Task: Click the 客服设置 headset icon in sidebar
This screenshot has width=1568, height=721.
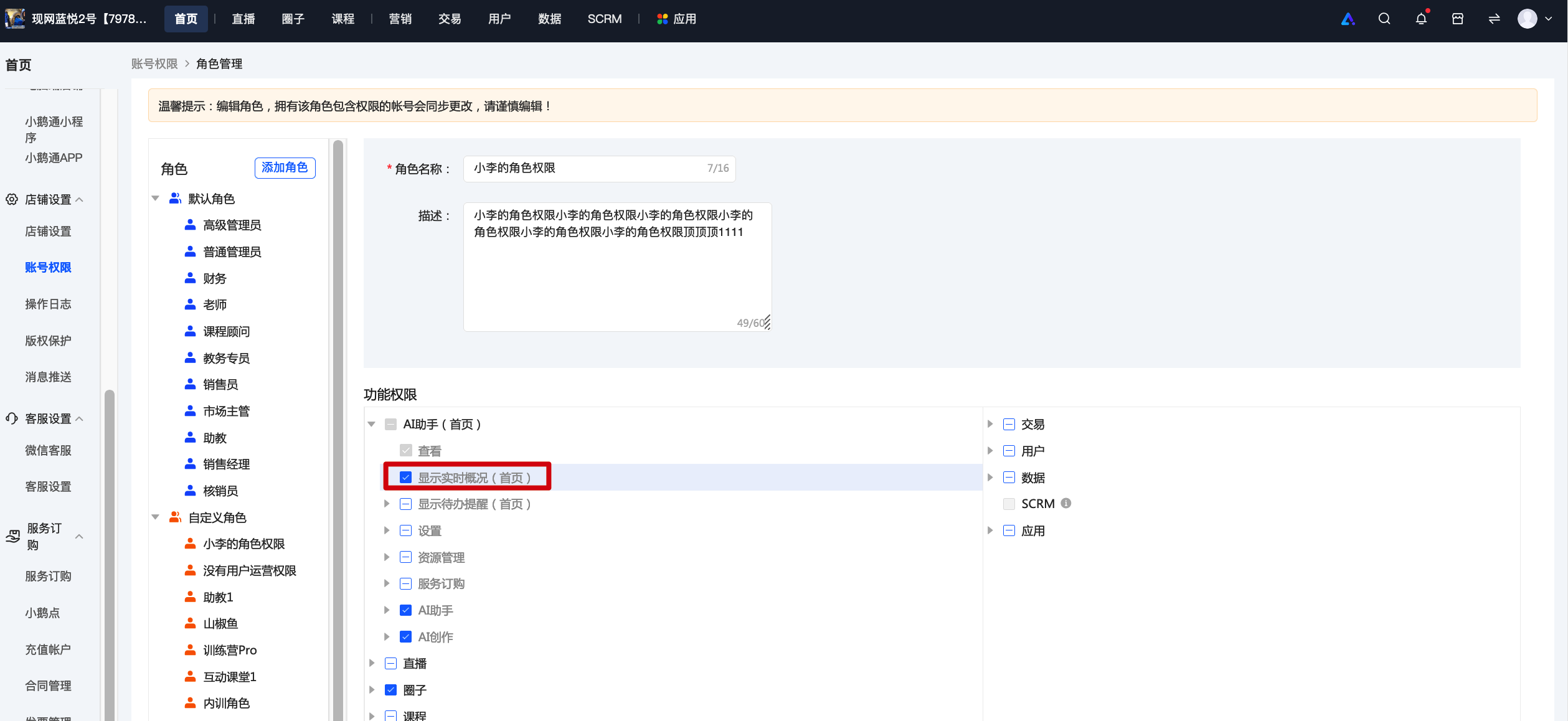Action: 12,418
